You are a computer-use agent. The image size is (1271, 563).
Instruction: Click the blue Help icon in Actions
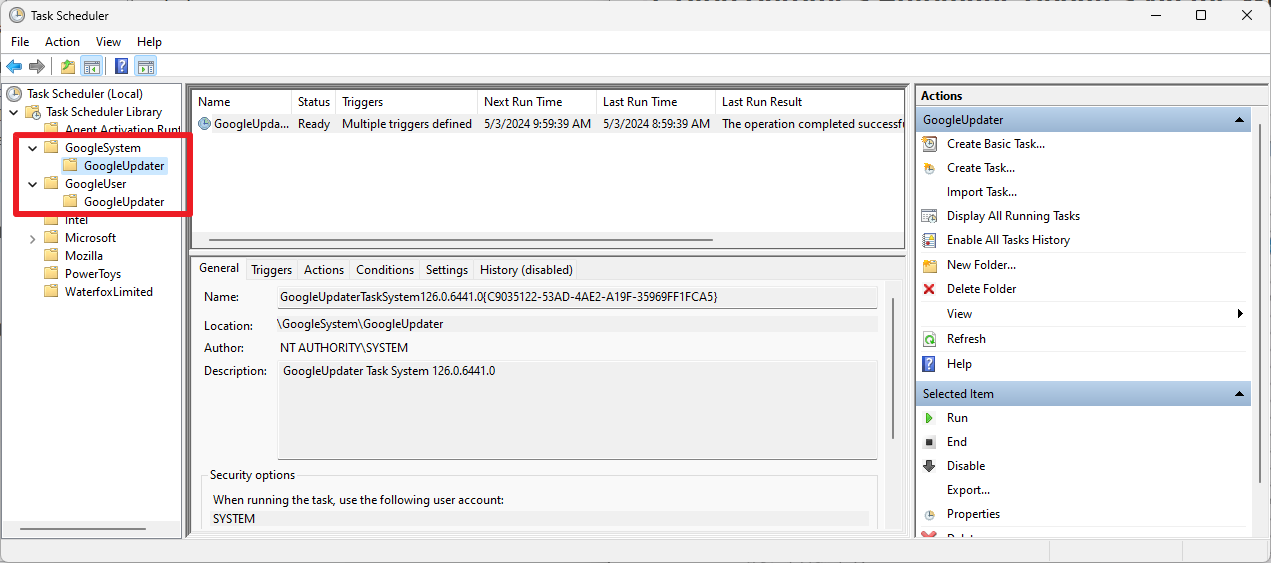click(929, 364)
